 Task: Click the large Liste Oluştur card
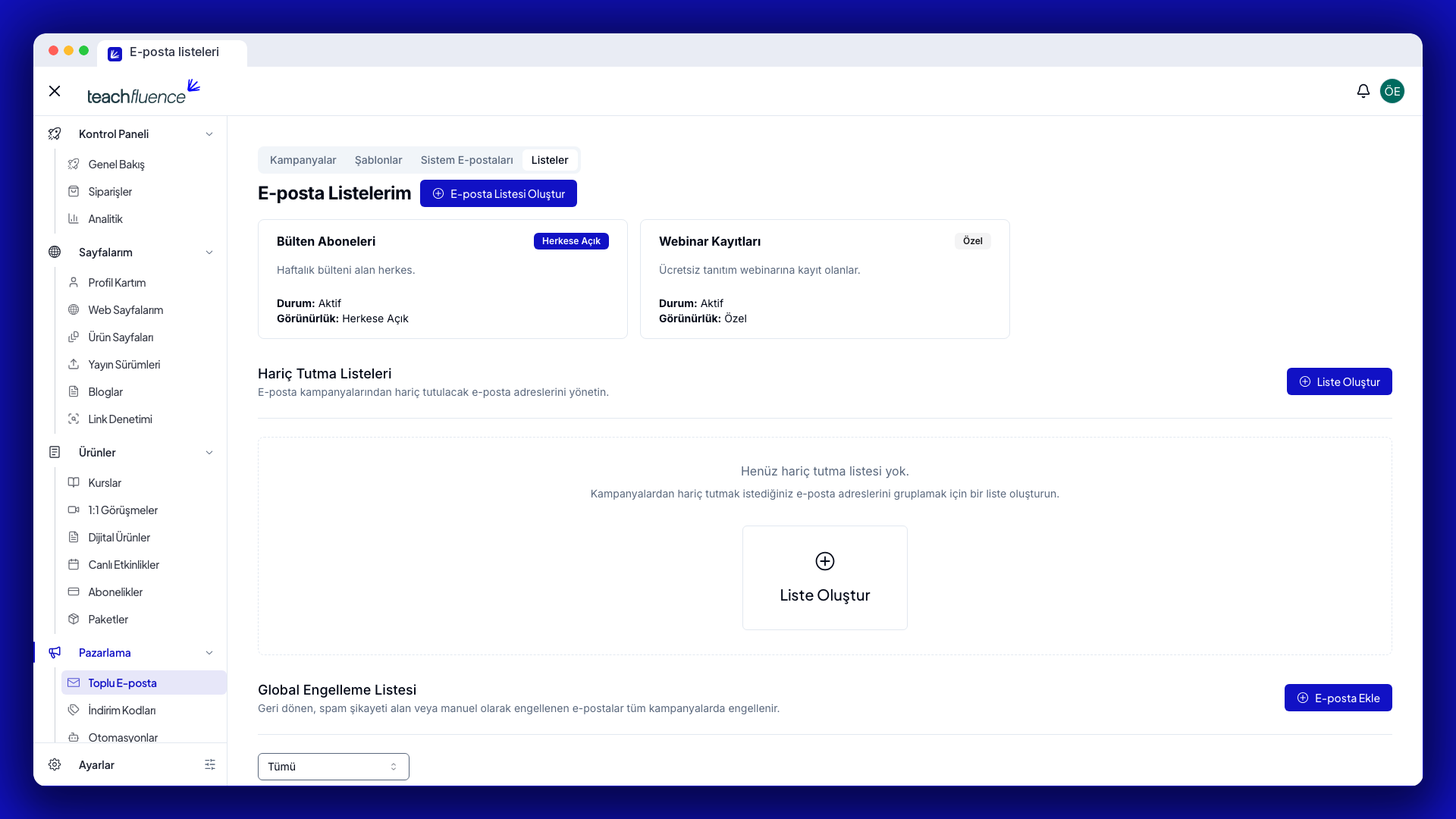coord(825,578)
